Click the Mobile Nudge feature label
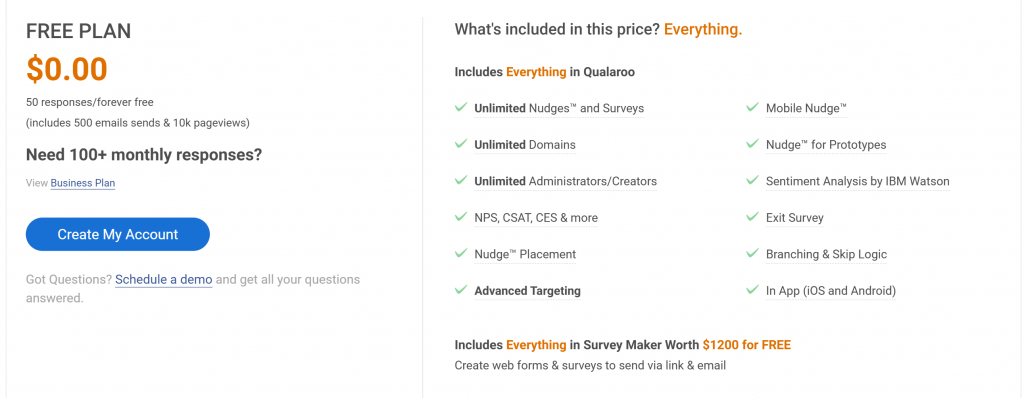The height and width of the screenshot is (398, 1024). 807,108
